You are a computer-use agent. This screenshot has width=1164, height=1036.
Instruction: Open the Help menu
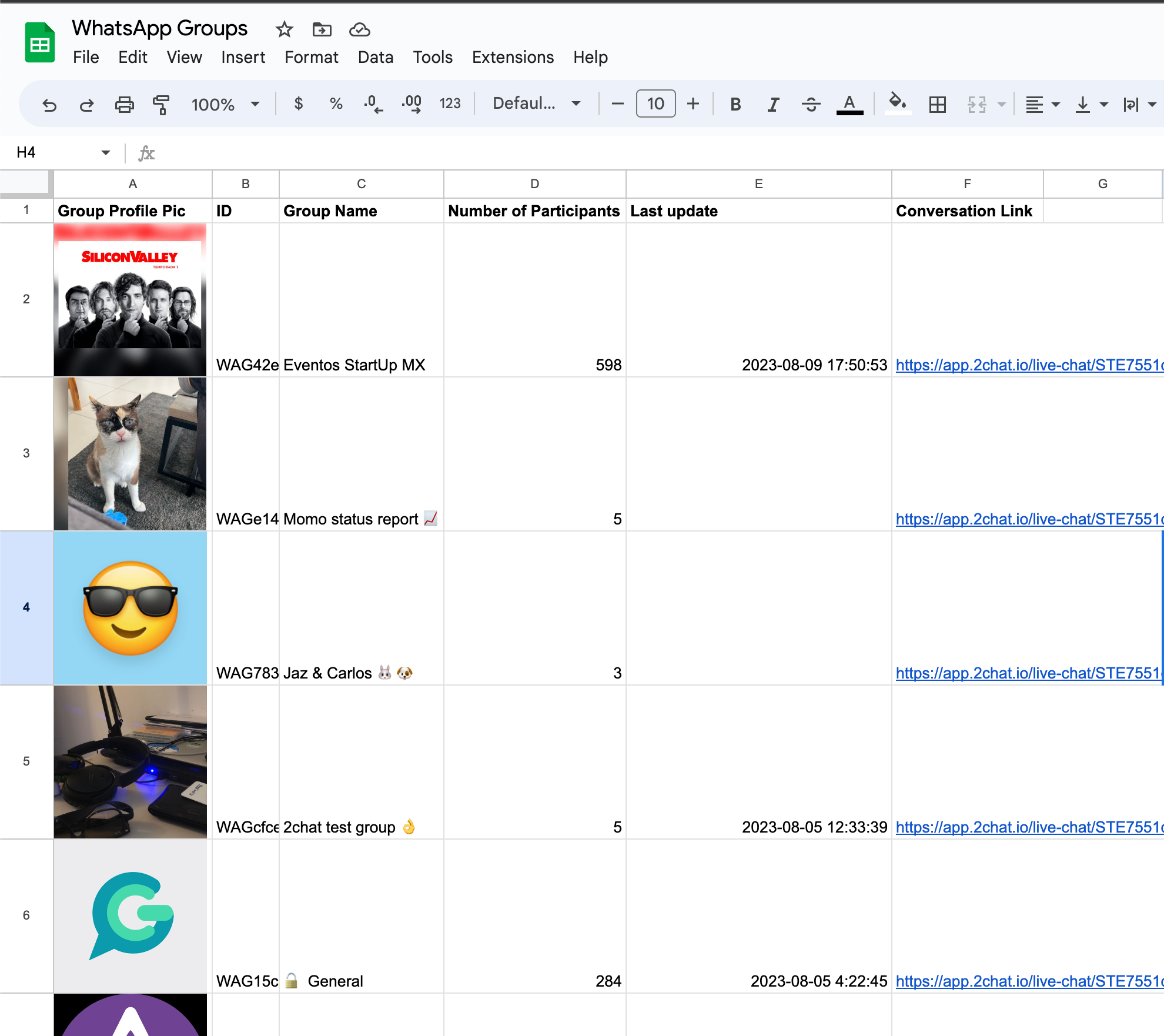(590, 57)
